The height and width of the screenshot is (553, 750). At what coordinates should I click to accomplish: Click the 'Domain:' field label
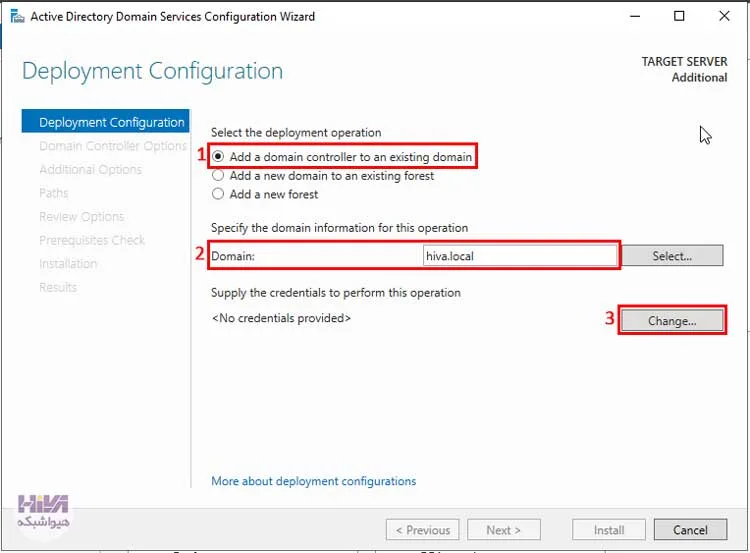click(x=233, y=256)
